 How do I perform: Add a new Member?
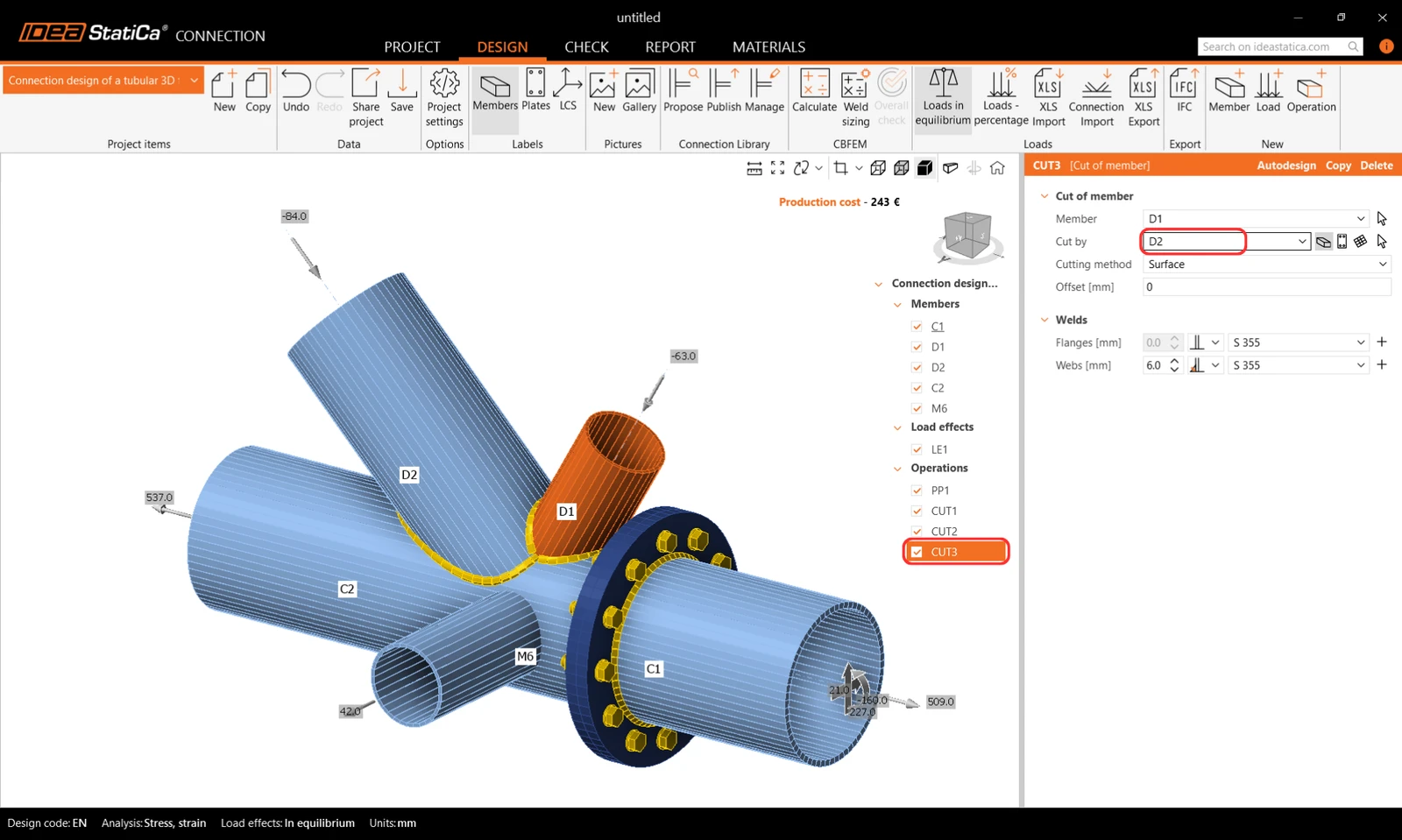pyautogui.click(x=1229, y=91)
